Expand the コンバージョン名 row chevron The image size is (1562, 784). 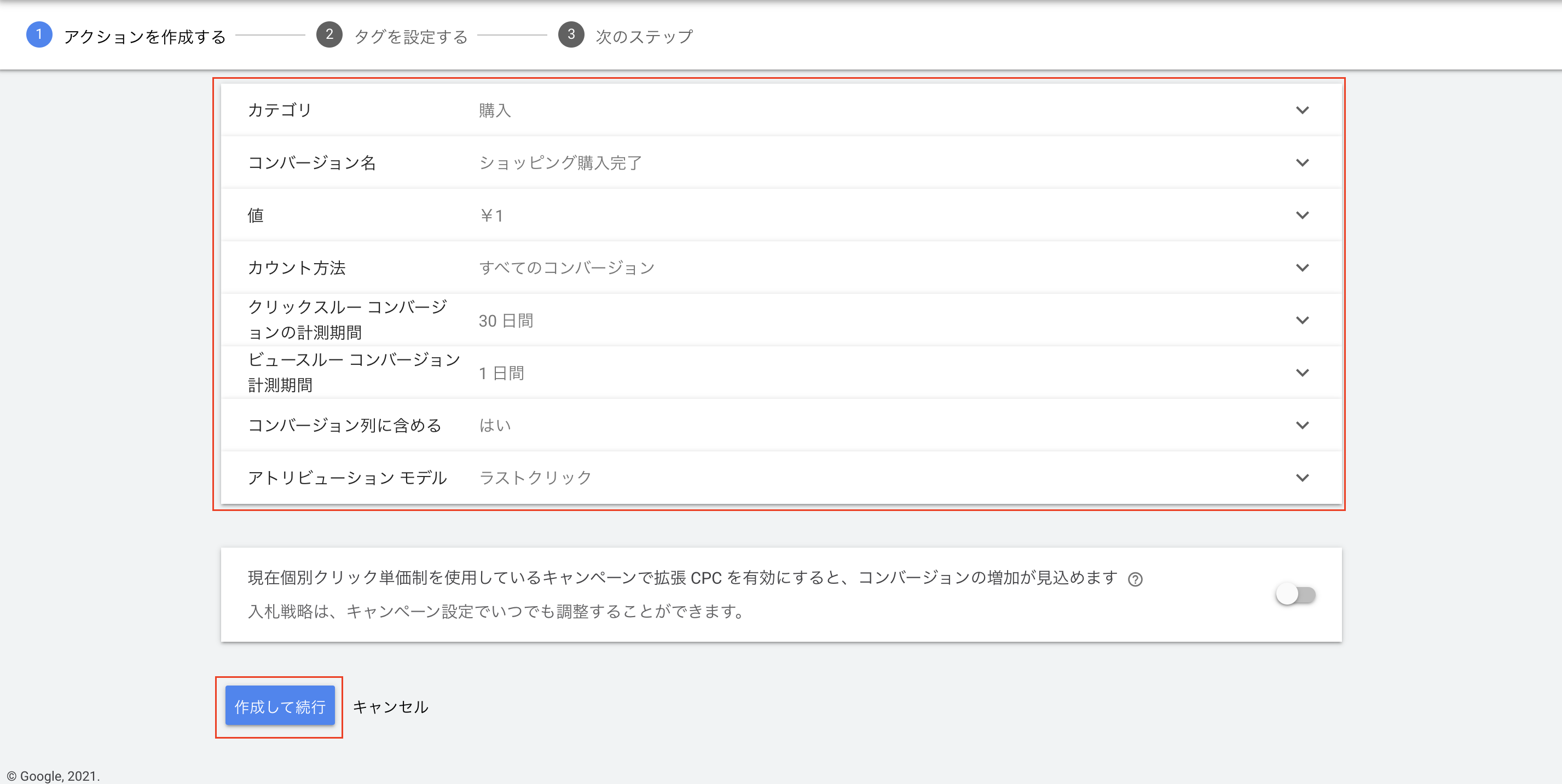(x=1302, y=162)
